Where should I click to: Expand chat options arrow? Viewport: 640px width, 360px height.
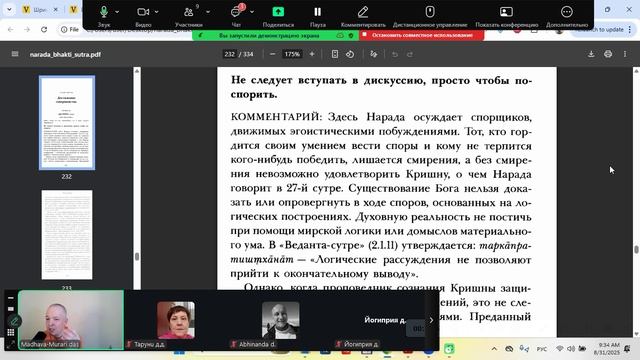point(252,12)
